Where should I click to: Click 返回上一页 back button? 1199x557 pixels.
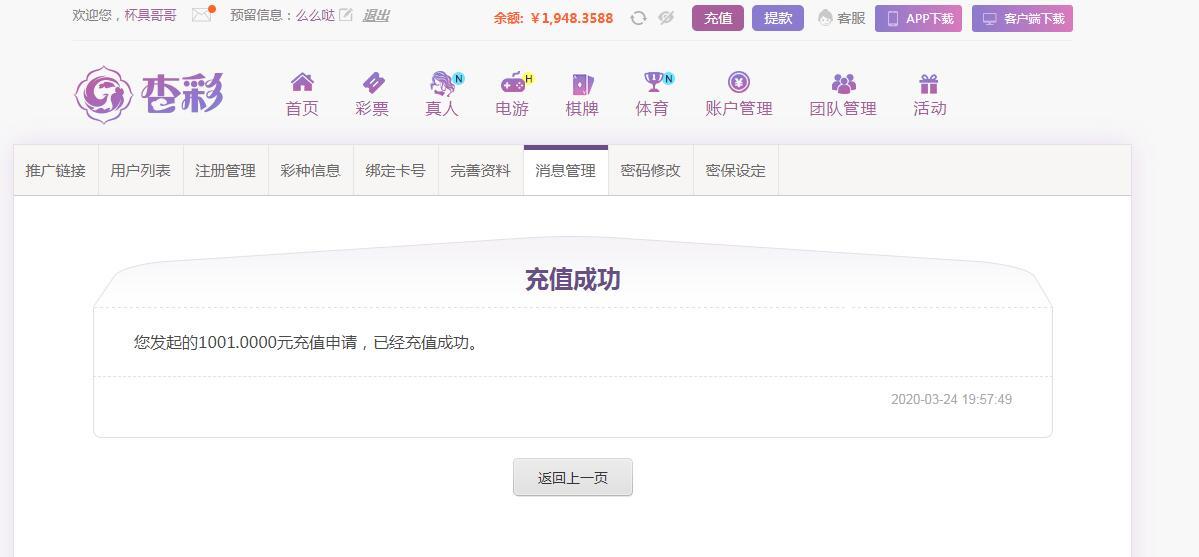(x=573, y=477)
